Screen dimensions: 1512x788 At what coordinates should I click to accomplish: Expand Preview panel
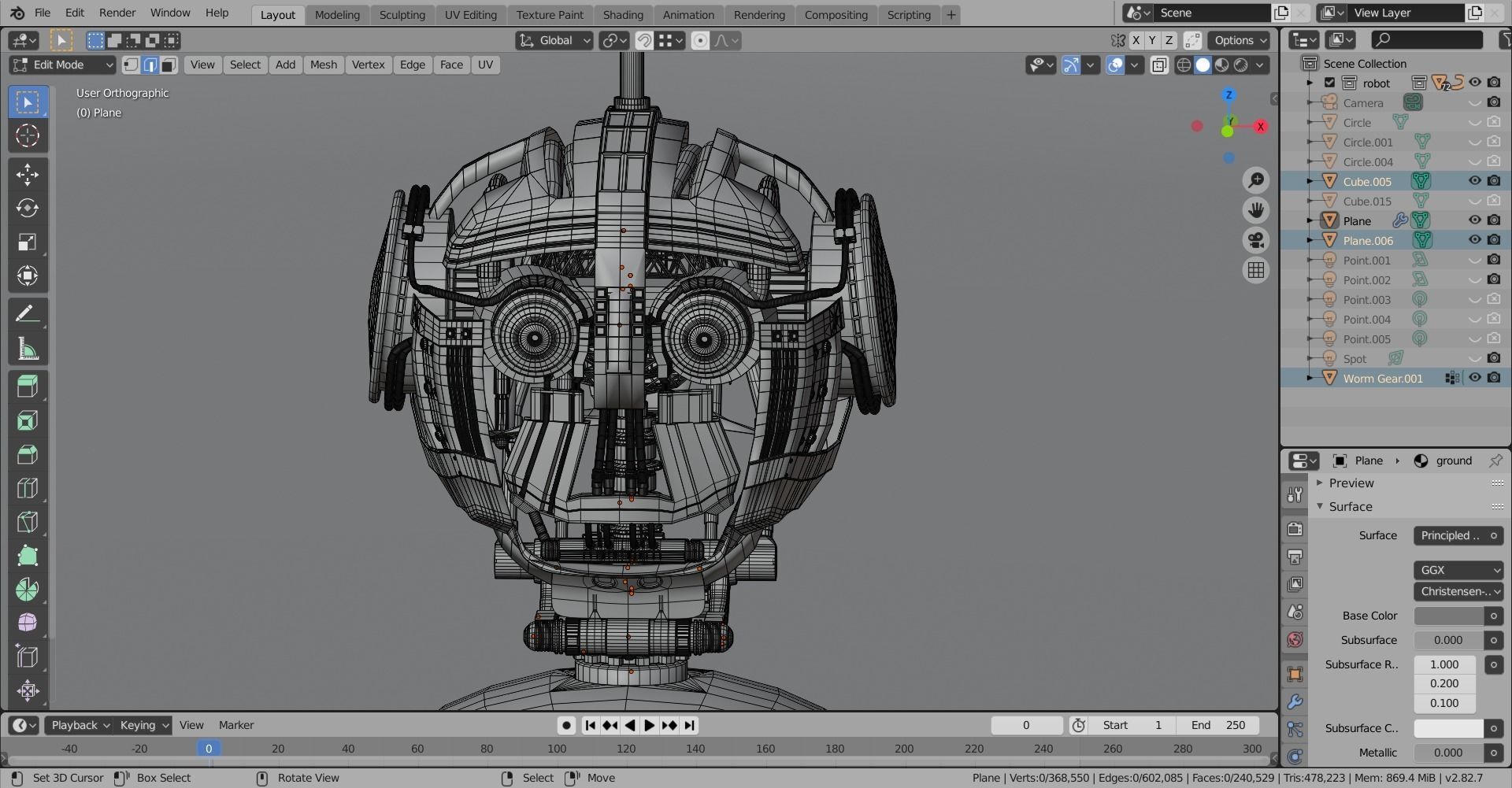1351,483
